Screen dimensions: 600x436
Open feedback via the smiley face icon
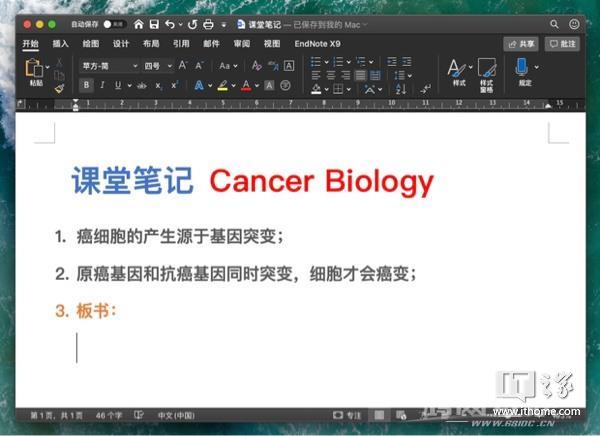point(574,24)
